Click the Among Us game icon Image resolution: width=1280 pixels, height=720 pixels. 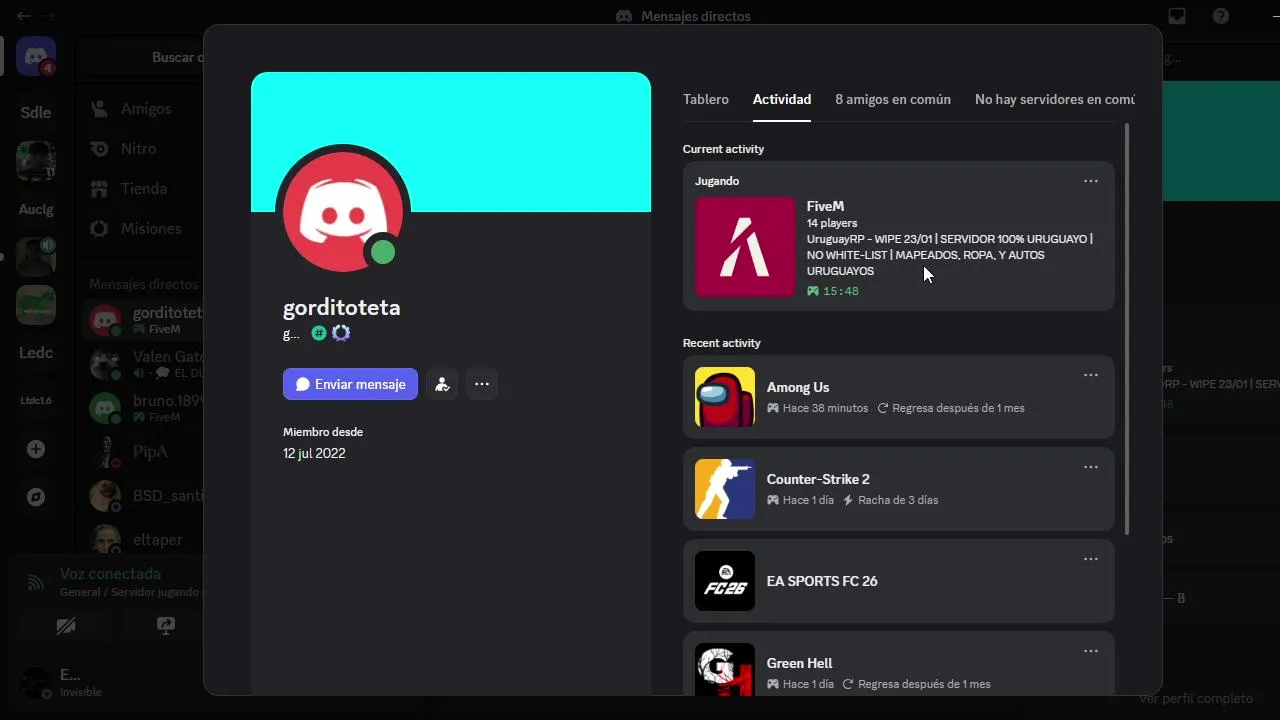[725, 397]
